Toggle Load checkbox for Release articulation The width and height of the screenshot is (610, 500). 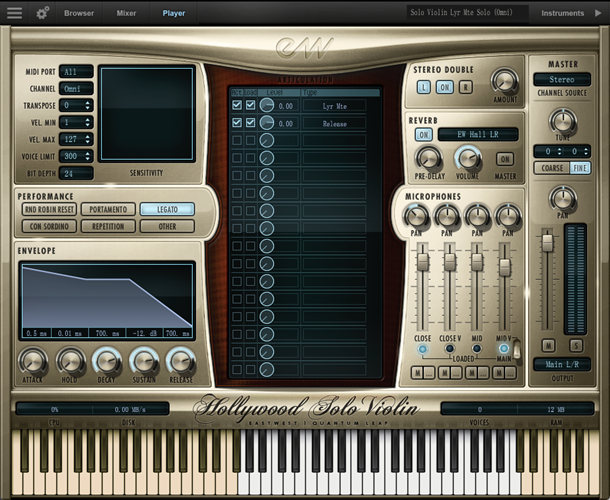tap(250, 123)
